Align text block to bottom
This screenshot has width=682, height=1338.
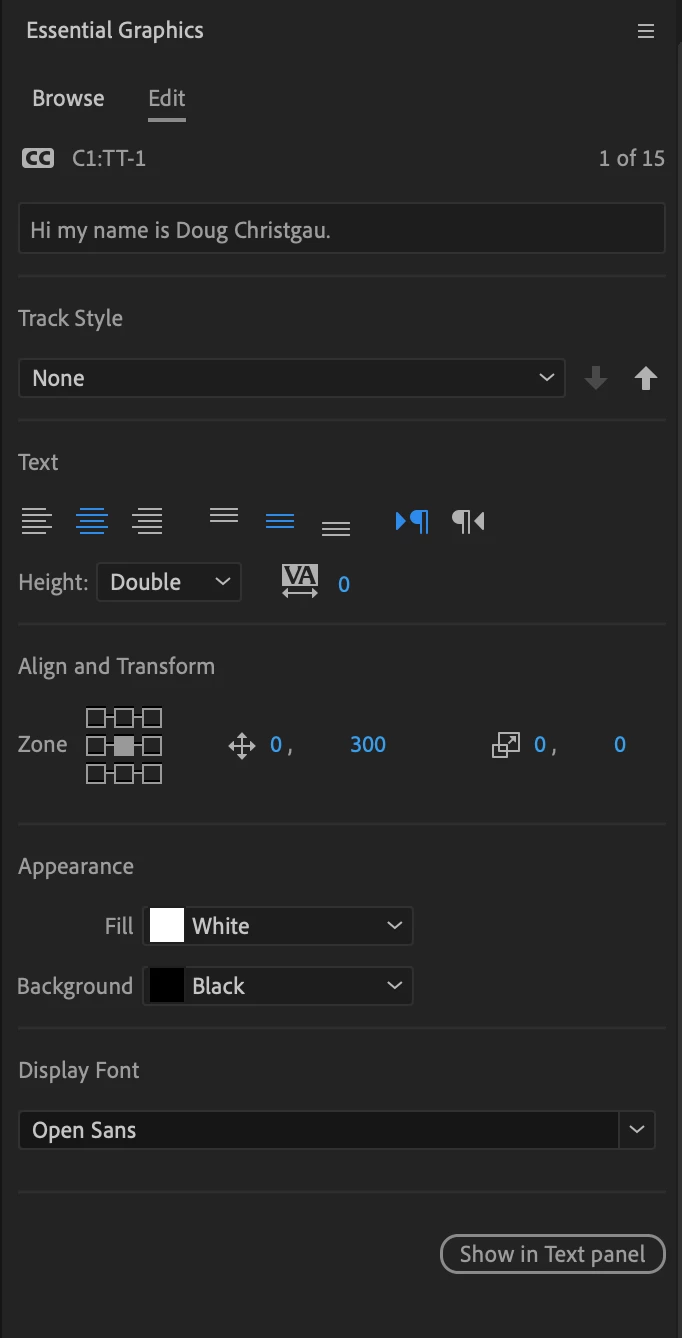pos(336,527)
